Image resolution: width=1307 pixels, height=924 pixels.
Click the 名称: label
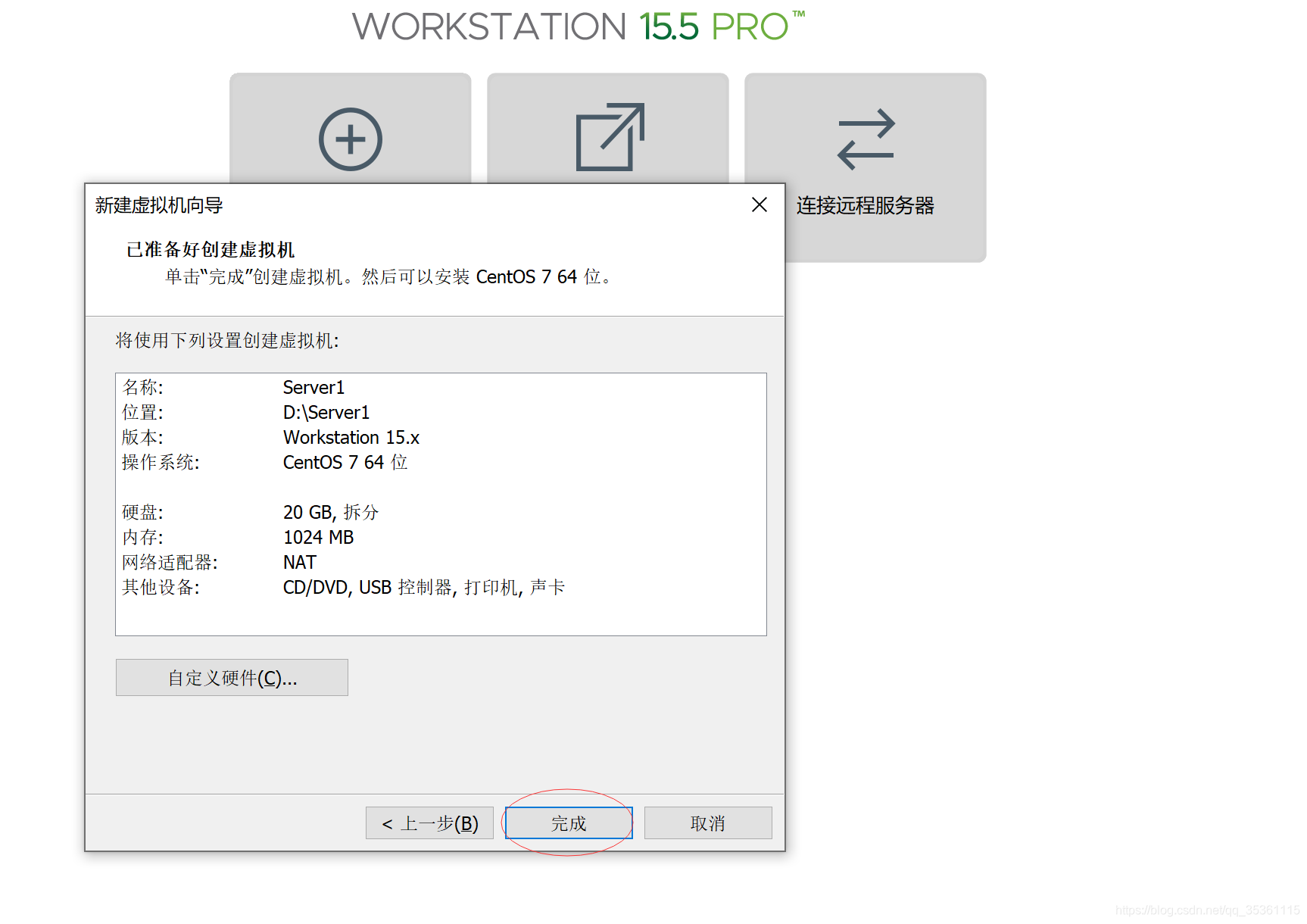click(142, 387)
